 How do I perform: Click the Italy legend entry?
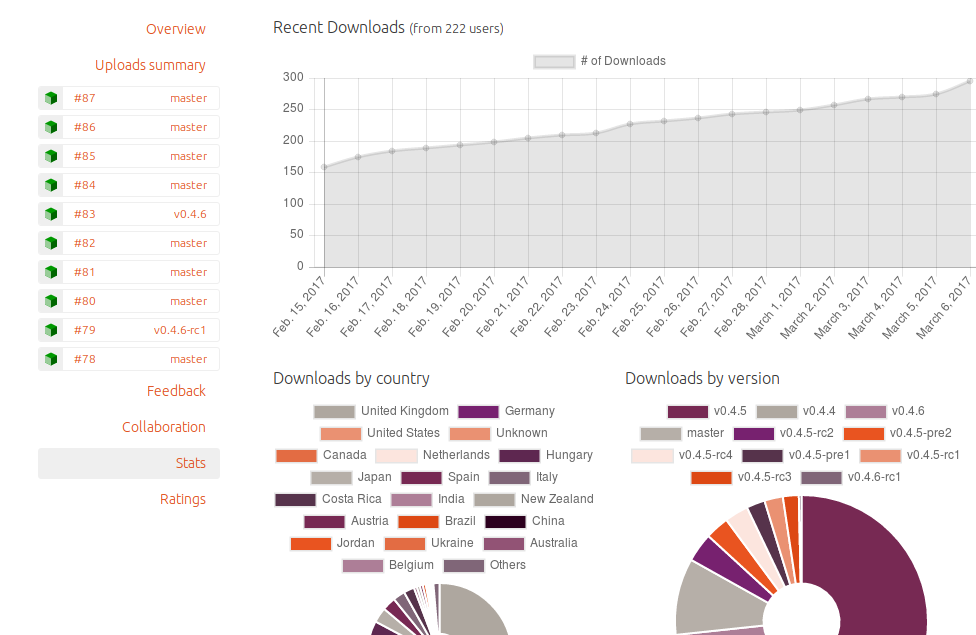[523, 477]
